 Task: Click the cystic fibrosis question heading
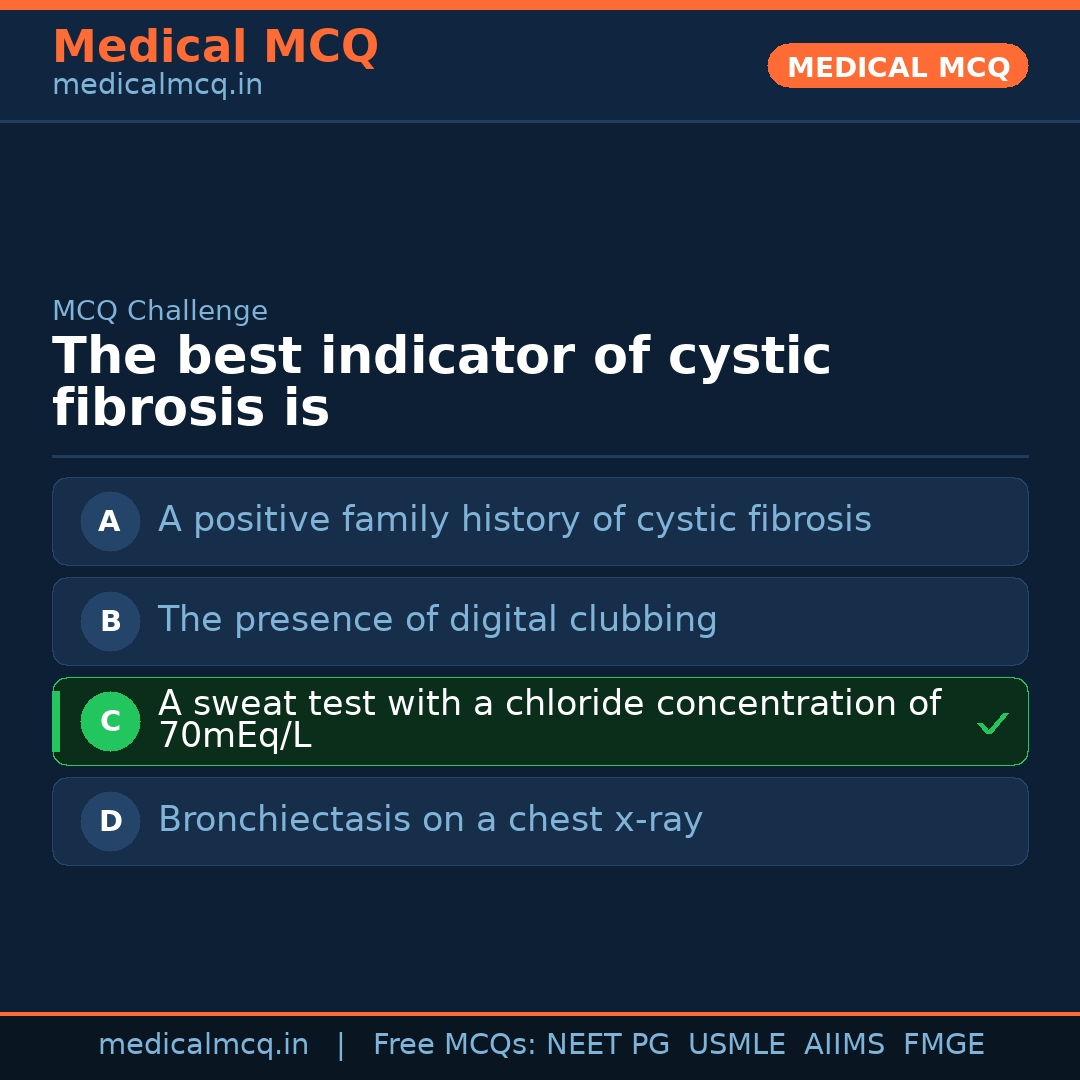click(441, 382)
